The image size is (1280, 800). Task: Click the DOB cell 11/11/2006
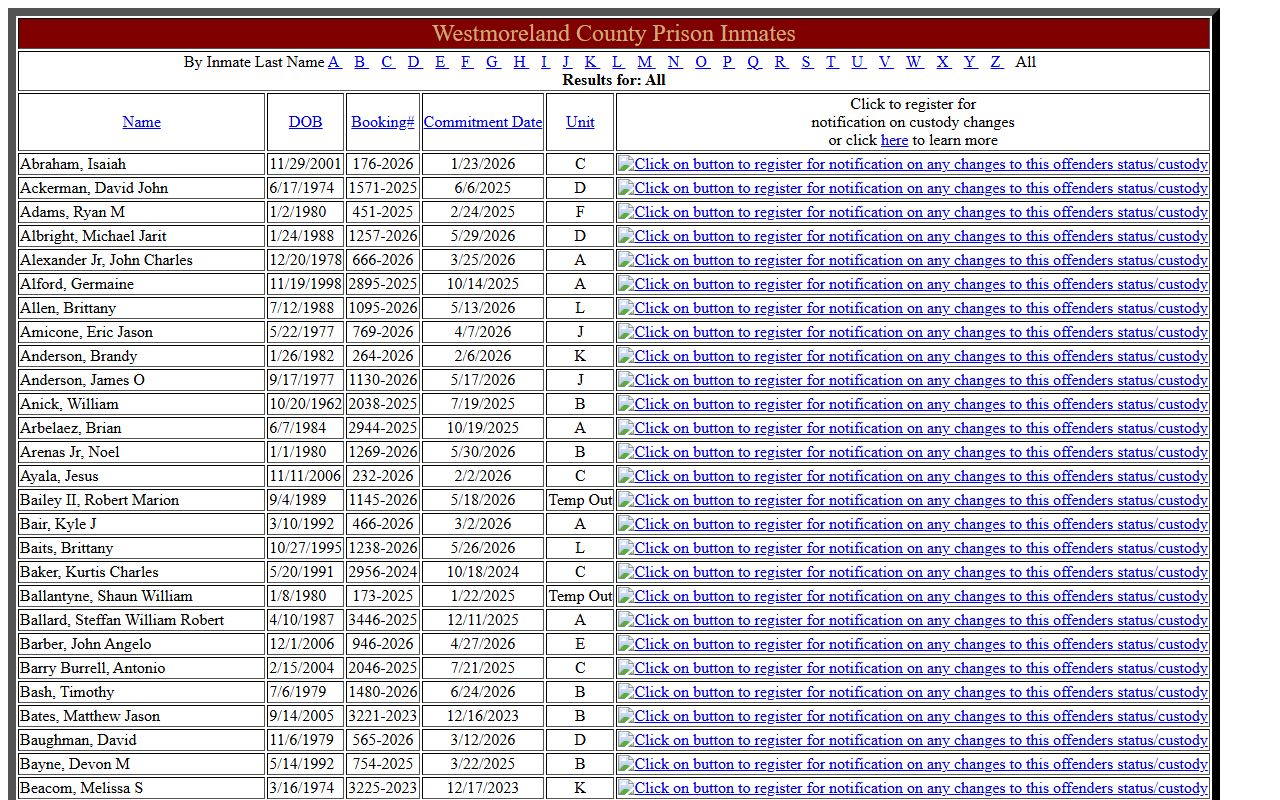point(305,476)
